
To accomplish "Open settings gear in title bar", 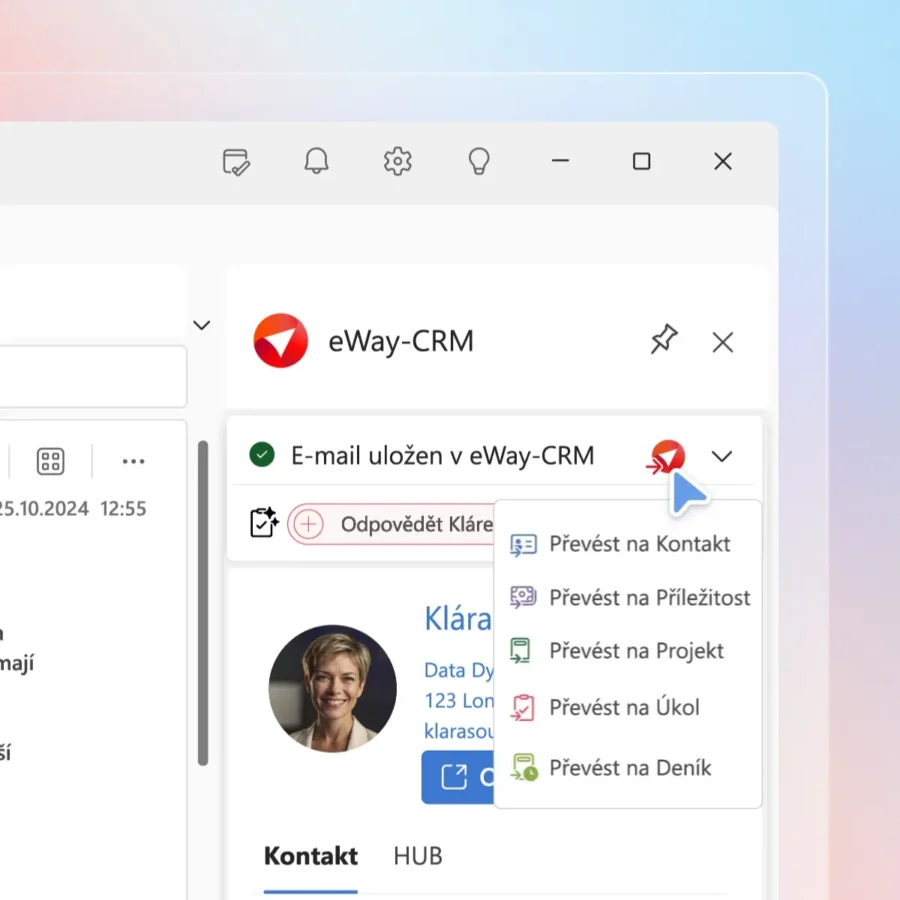I will click(398, 161).
